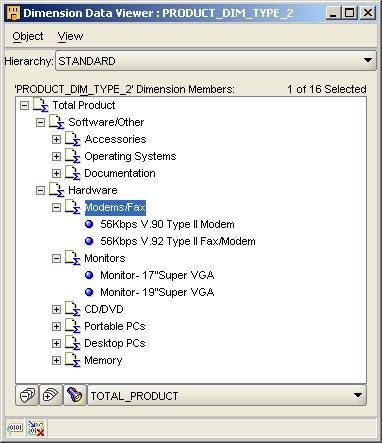
Task: Click the Documentation sigma icon
Action: [73, 173]
